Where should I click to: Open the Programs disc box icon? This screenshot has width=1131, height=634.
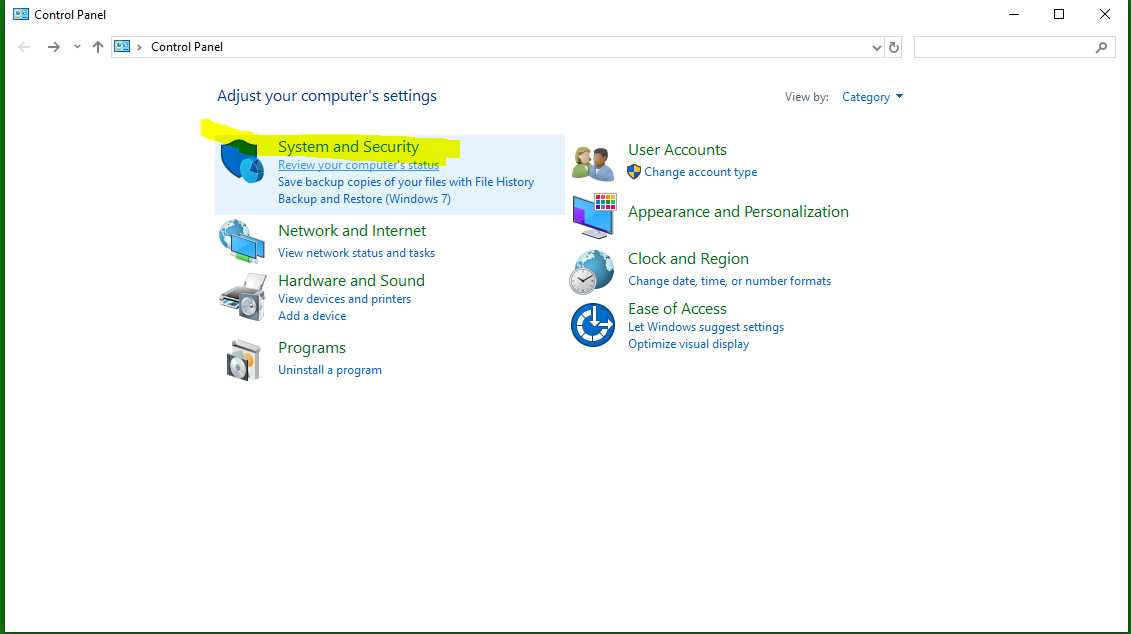coord(243,359)
